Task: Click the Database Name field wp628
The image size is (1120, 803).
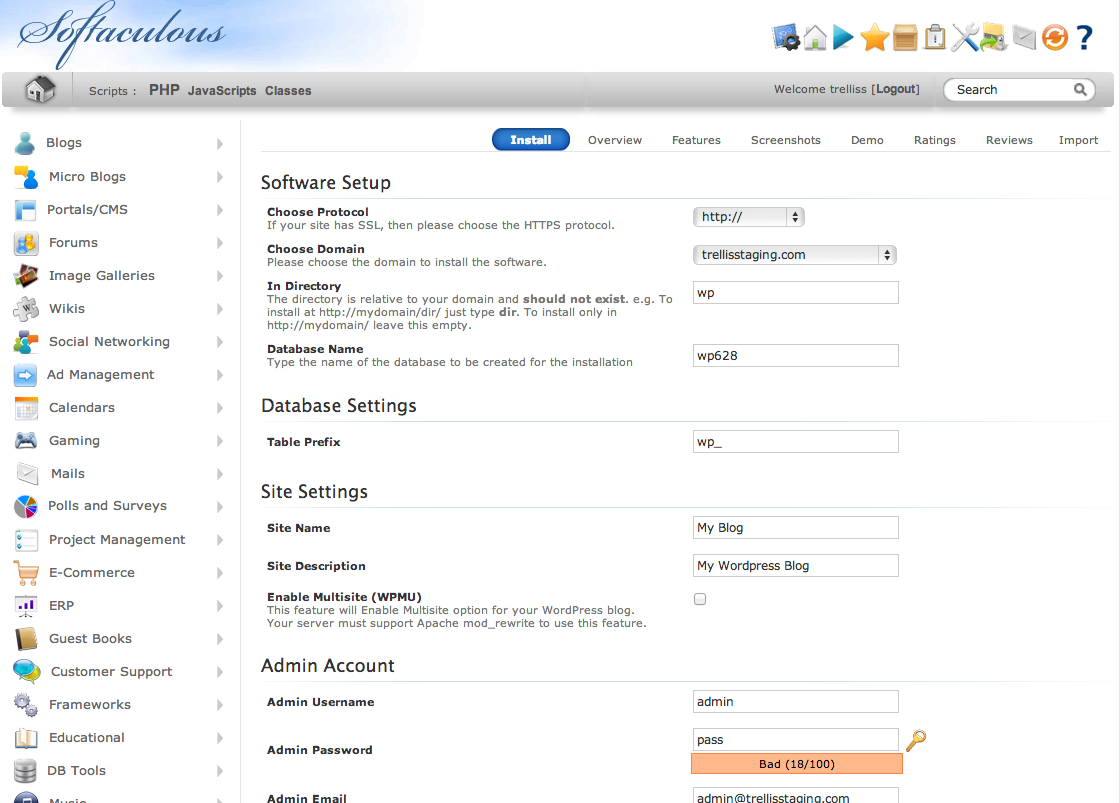Action: pyautogui.click(x=795, y=355)
